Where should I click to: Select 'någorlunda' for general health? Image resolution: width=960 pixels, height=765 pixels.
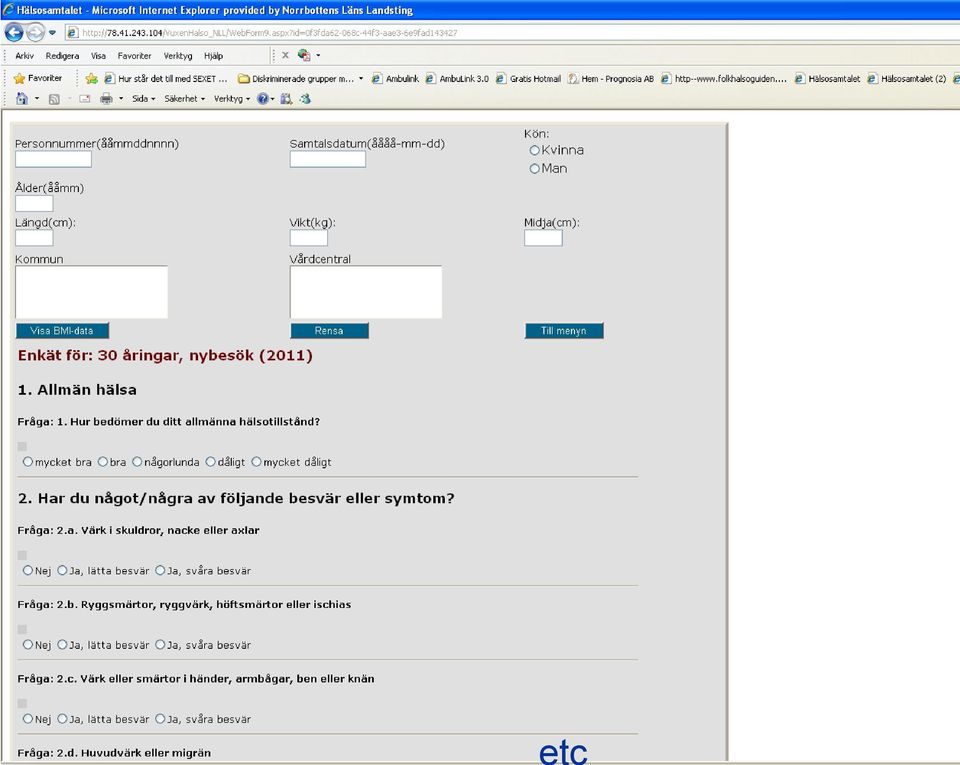[137, 462]
